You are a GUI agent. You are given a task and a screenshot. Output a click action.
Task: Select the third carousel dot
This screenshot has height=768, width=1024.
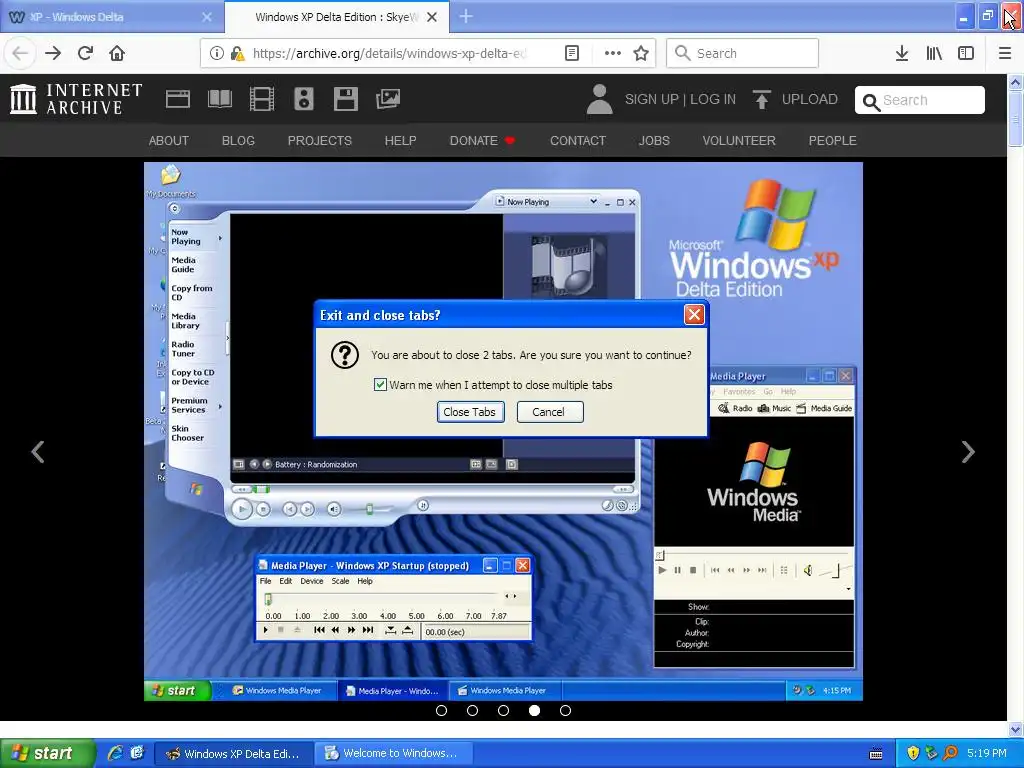click(504, 710)
